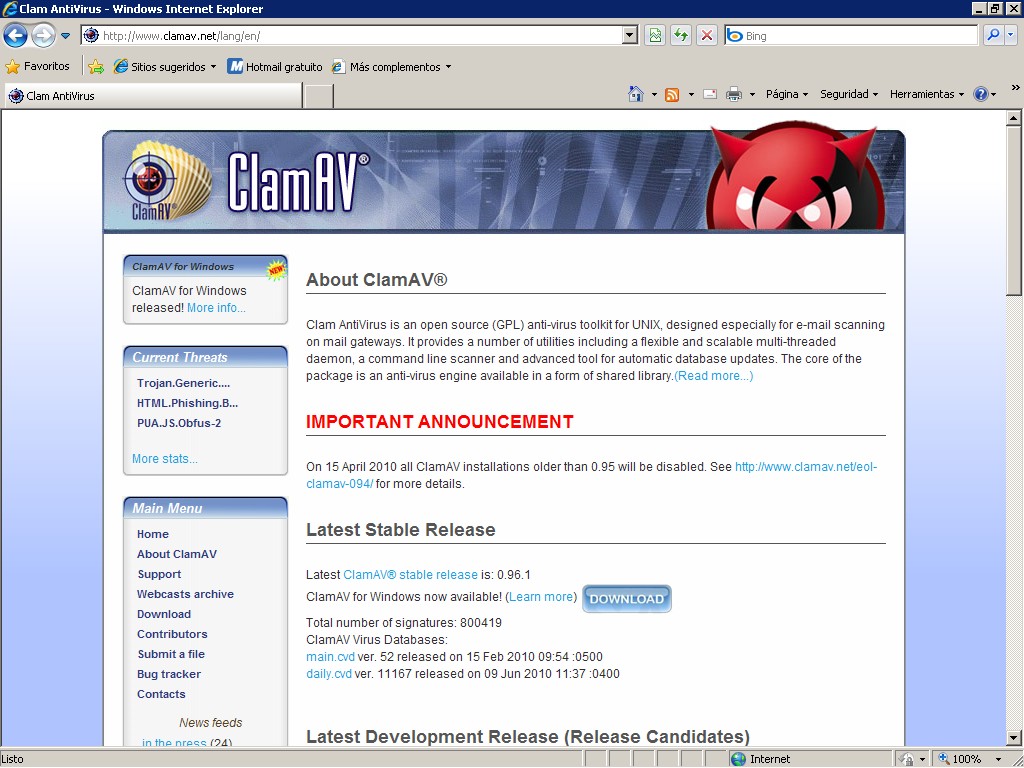Click the Read mail envelope icon
The image size is (1024, 768).
pos(710,95)
